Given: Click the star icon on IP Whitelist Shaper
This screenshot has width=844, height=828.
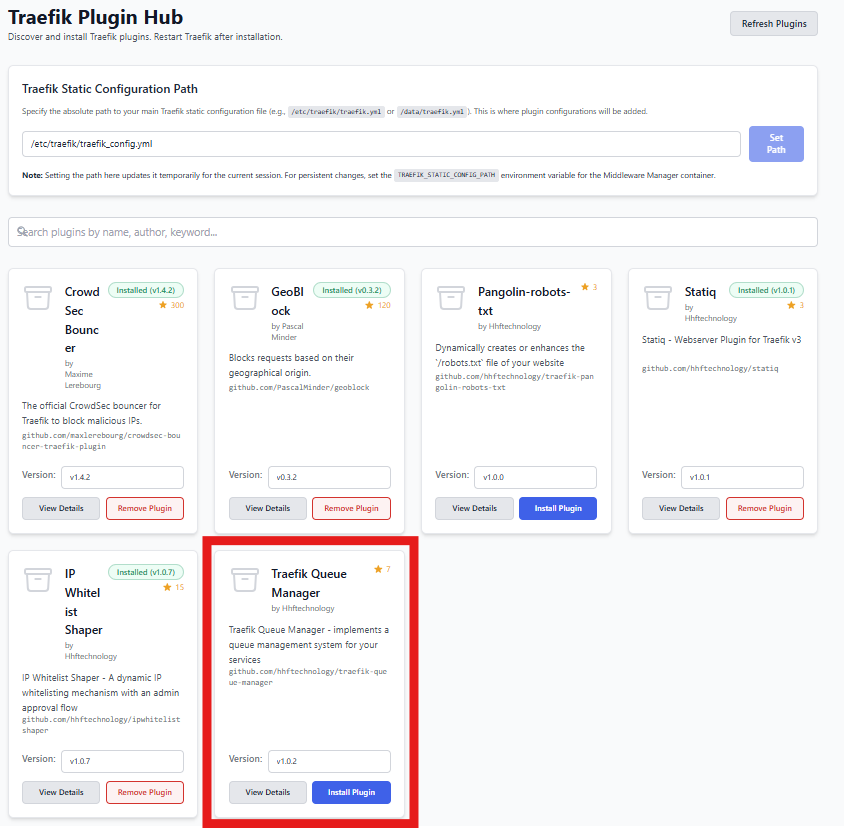Looking at the screenshot, I should click(x=167, y=587).
